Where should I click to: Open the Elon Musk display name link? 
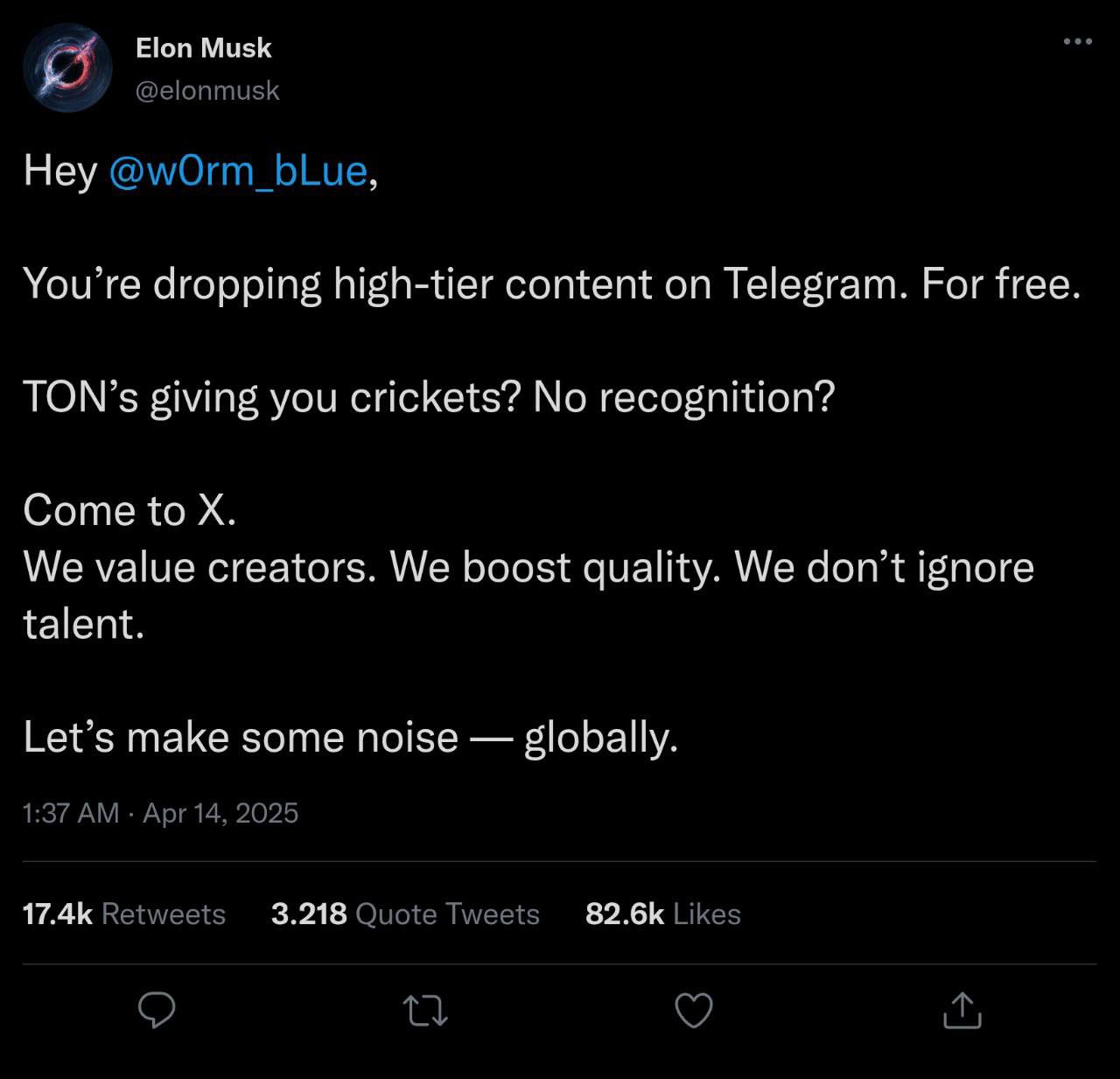(204, 48)
